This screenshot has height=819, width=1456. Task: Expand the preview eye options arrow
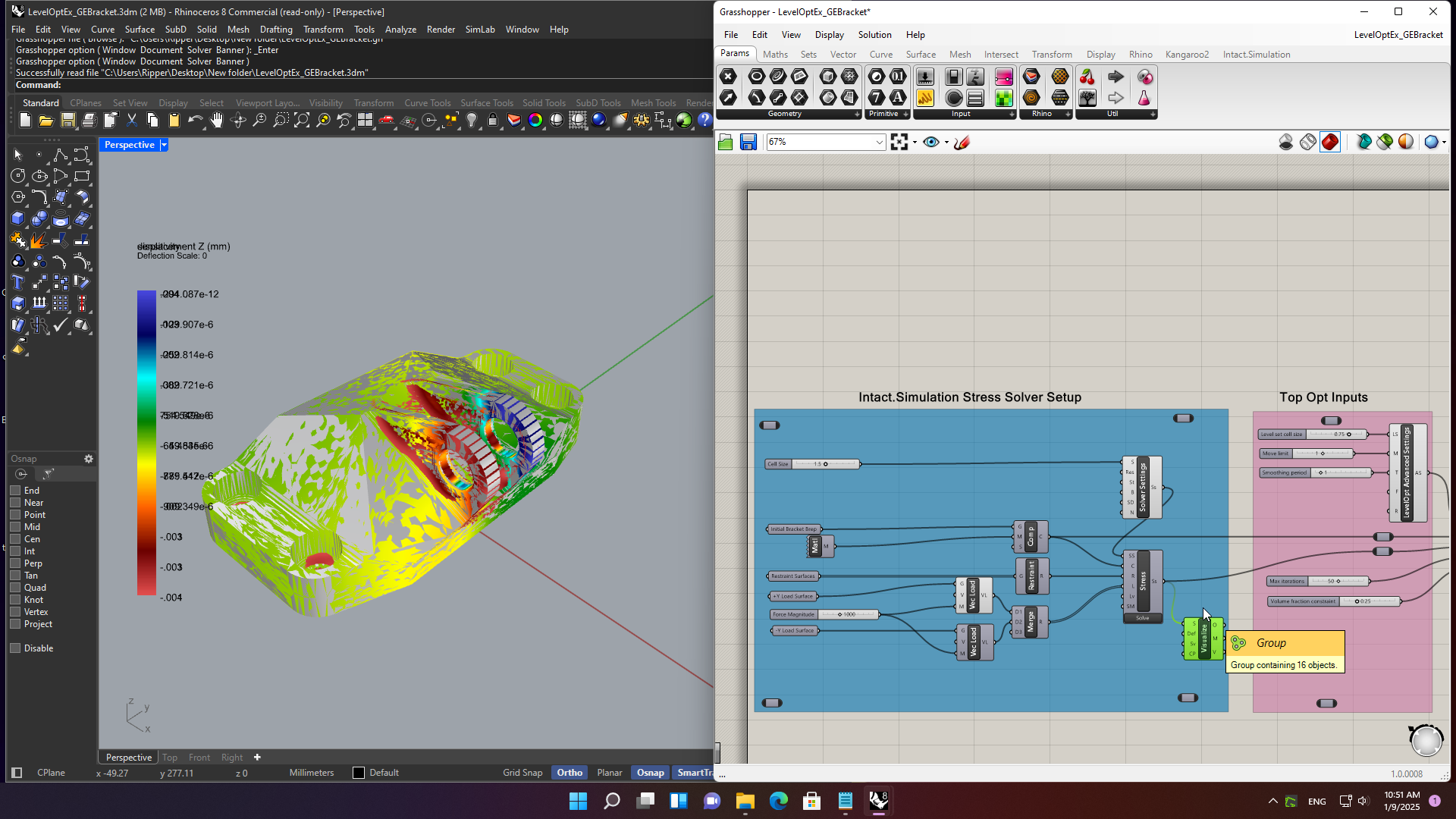click(946, 142)
